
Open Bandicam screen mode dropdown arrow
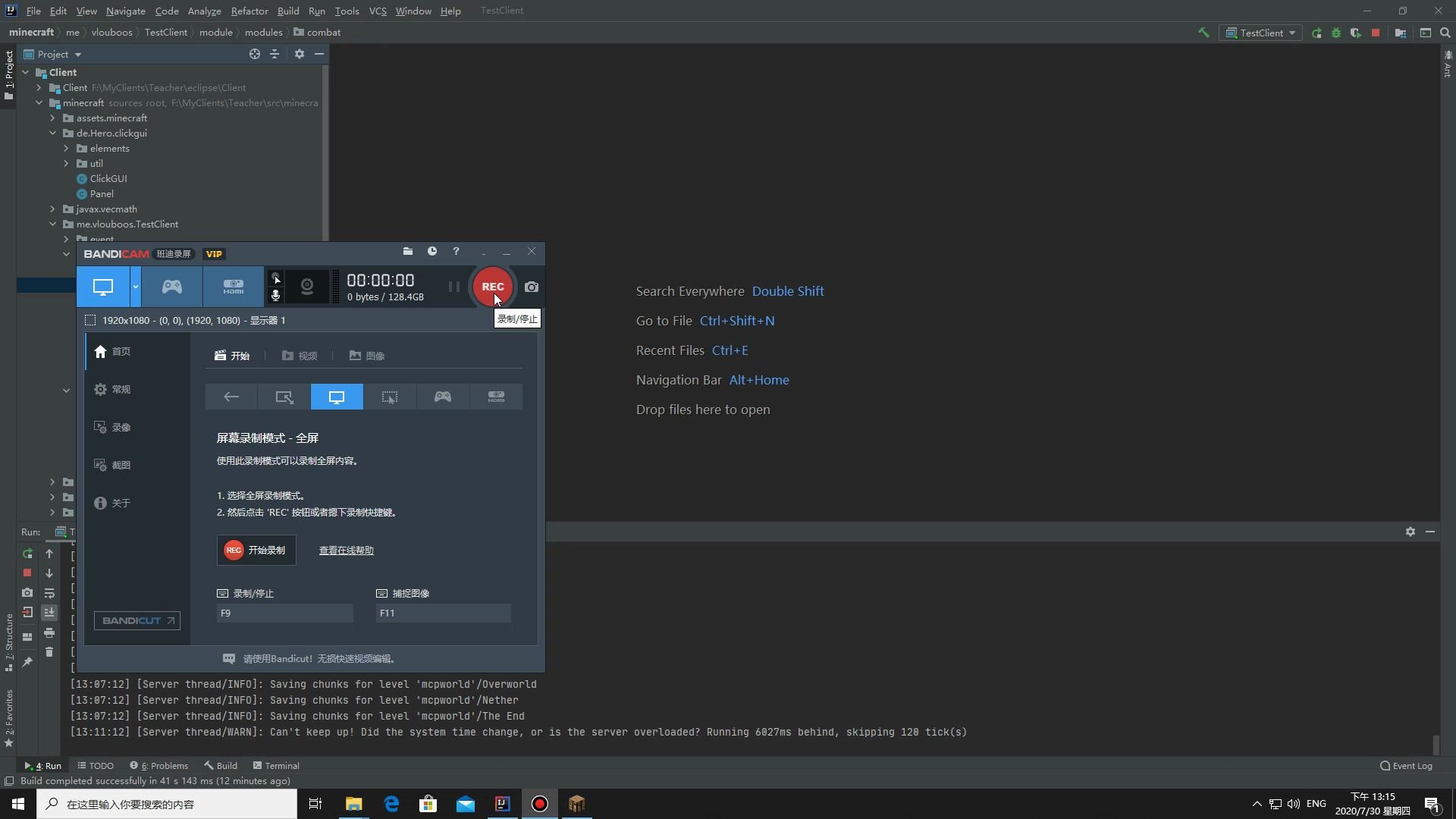pyautogui.click(x=136, y=287)
